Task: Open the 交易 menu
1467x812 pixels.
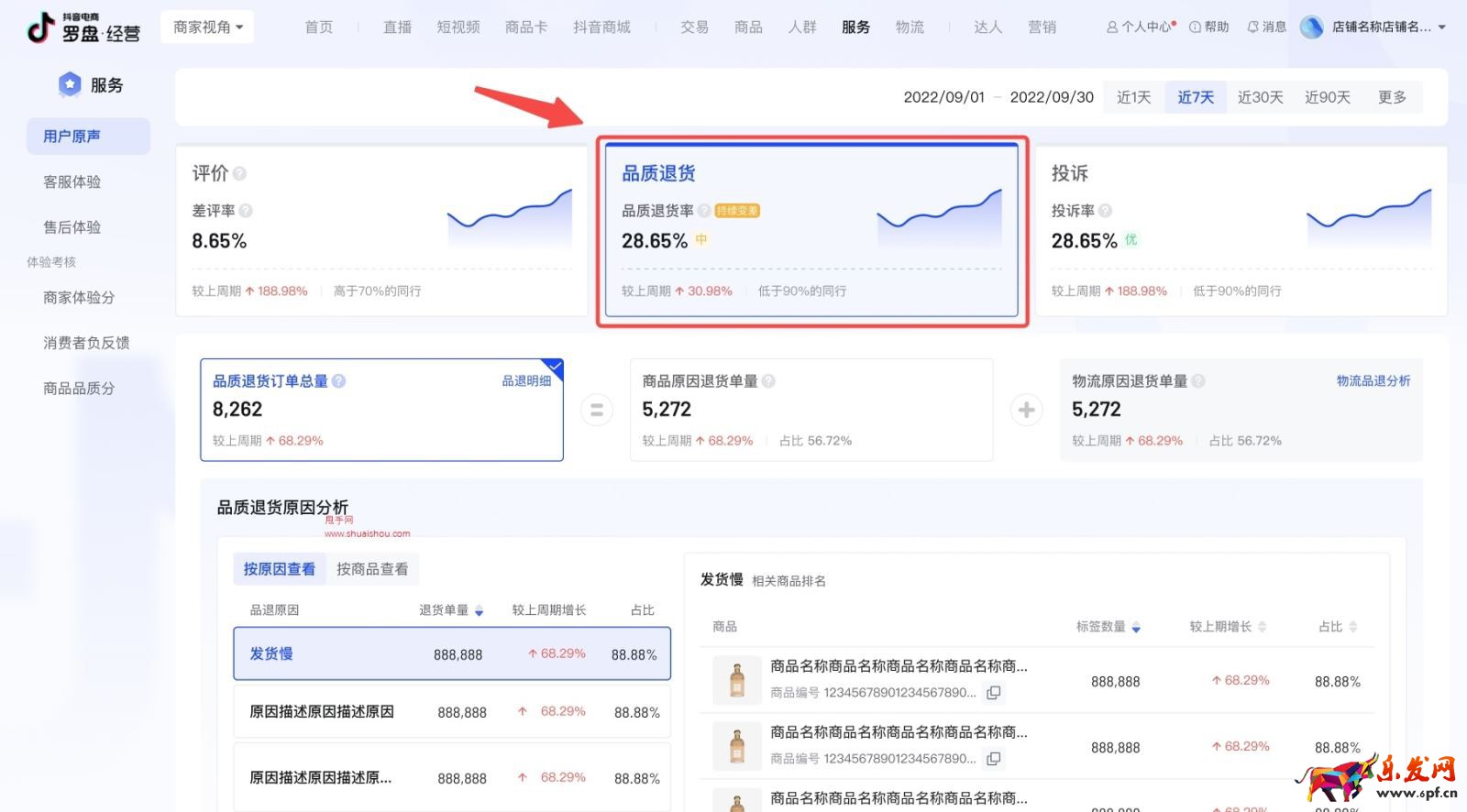Action: [694, 27]
